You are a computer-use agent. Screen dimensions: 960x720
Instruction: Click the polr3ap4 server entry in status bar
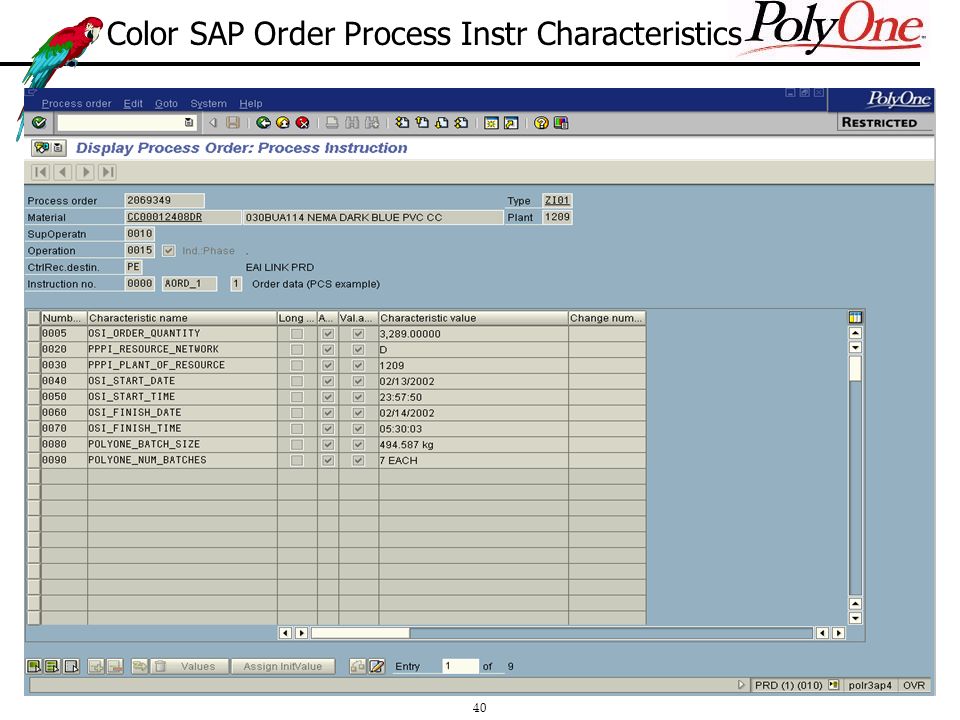[870, 685]
